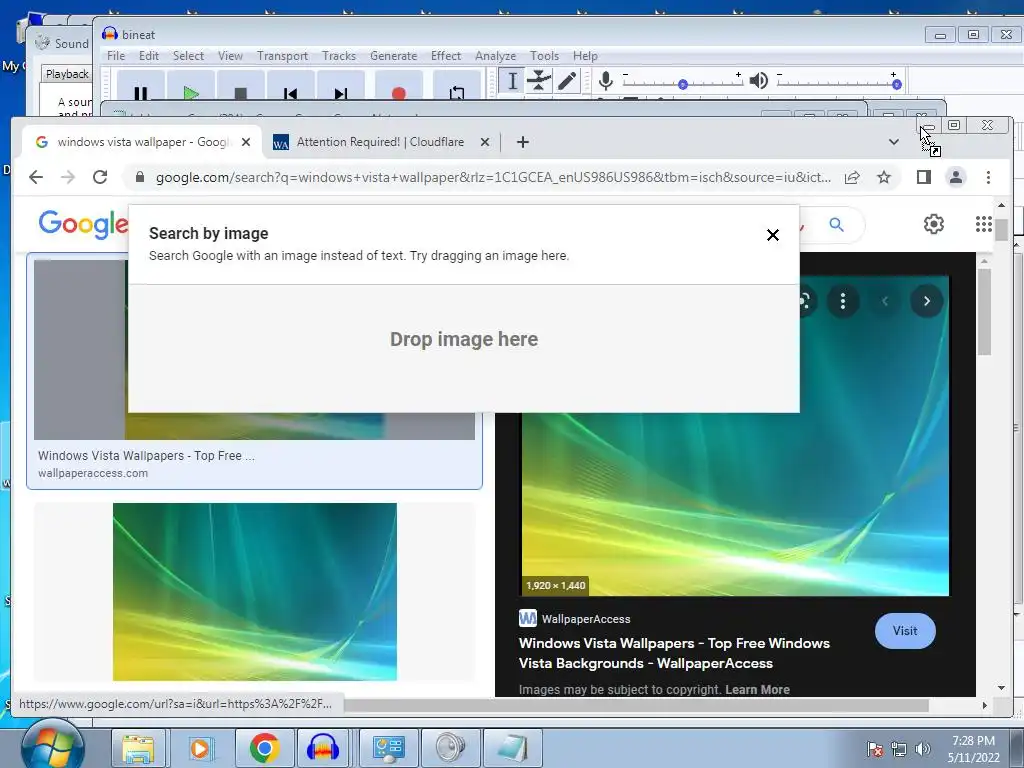Open Audacity Generate menu
The height and width of the screenshot is (768, 1024).
point(393,56)
